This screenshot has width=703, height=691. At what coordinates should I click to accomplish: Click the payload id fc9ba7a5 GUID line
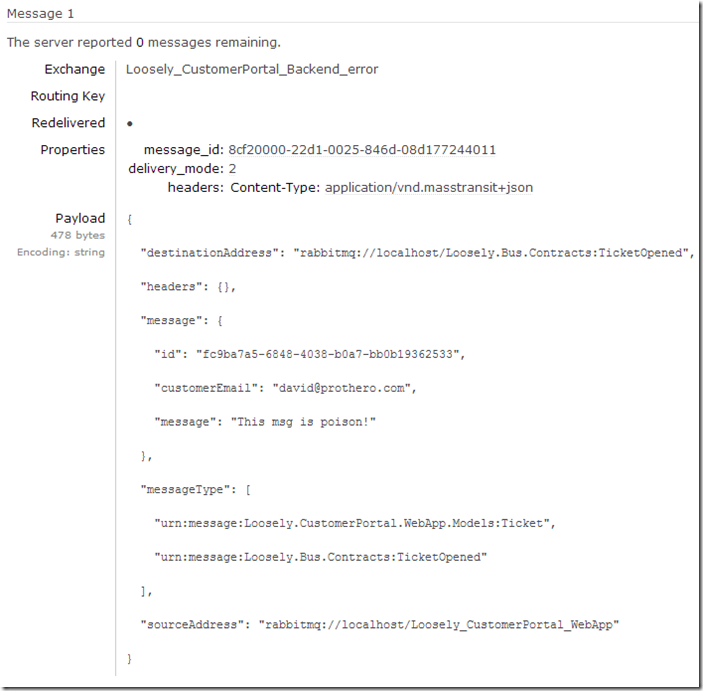click(x=310, y=354)
